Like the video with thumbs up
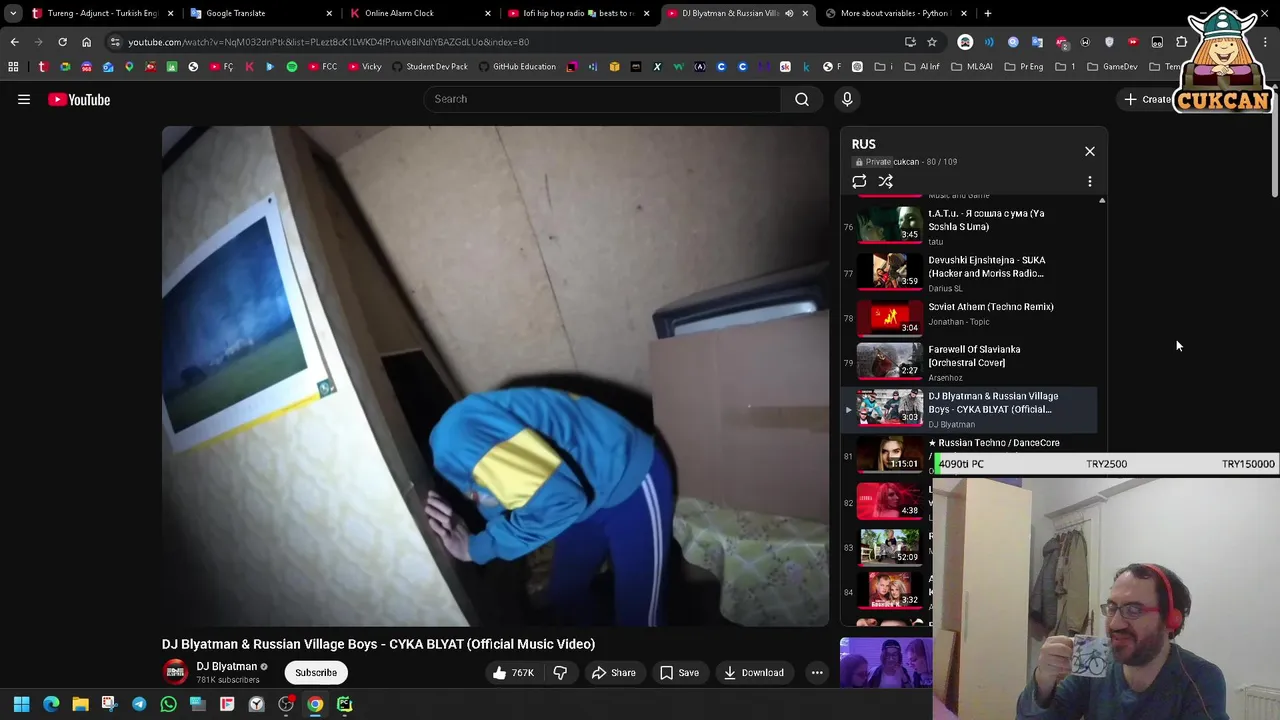This screenshot has height=720, width=1280. coord(513,673)
